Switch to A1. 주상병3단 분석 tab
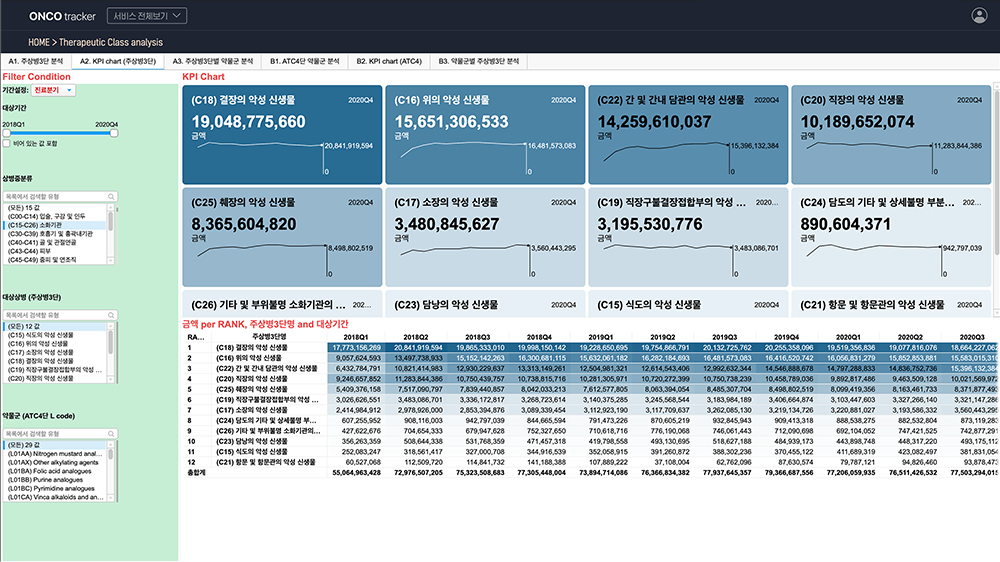Screen dimensions: 1000x562 [36, 61]
